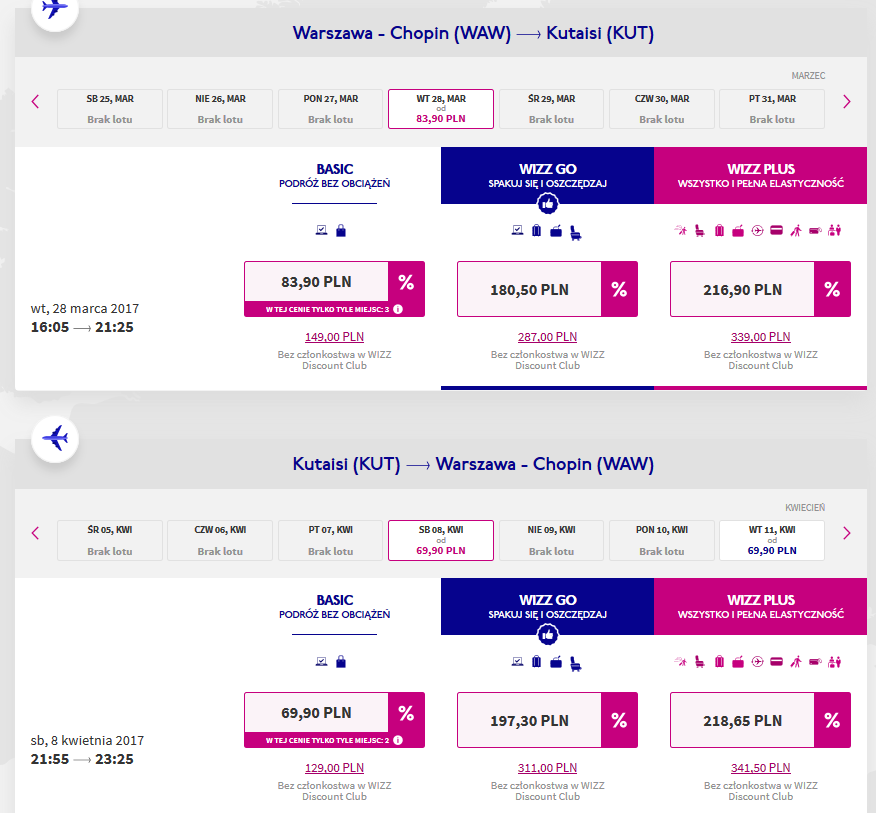Click the flight time text '16:05 → 21:25'
The image size is (876, 813).
pyautogui.click(x=82, y=327)
